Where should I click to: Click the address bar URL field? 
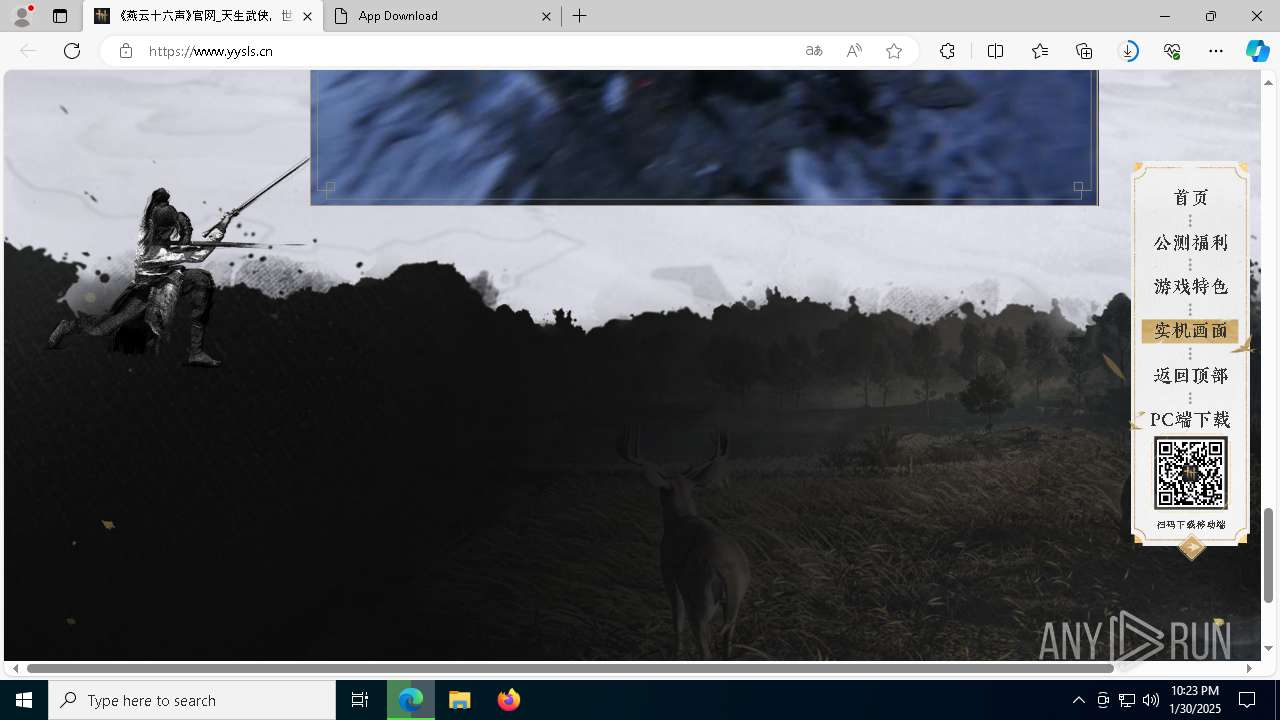[x=470, y=51]
